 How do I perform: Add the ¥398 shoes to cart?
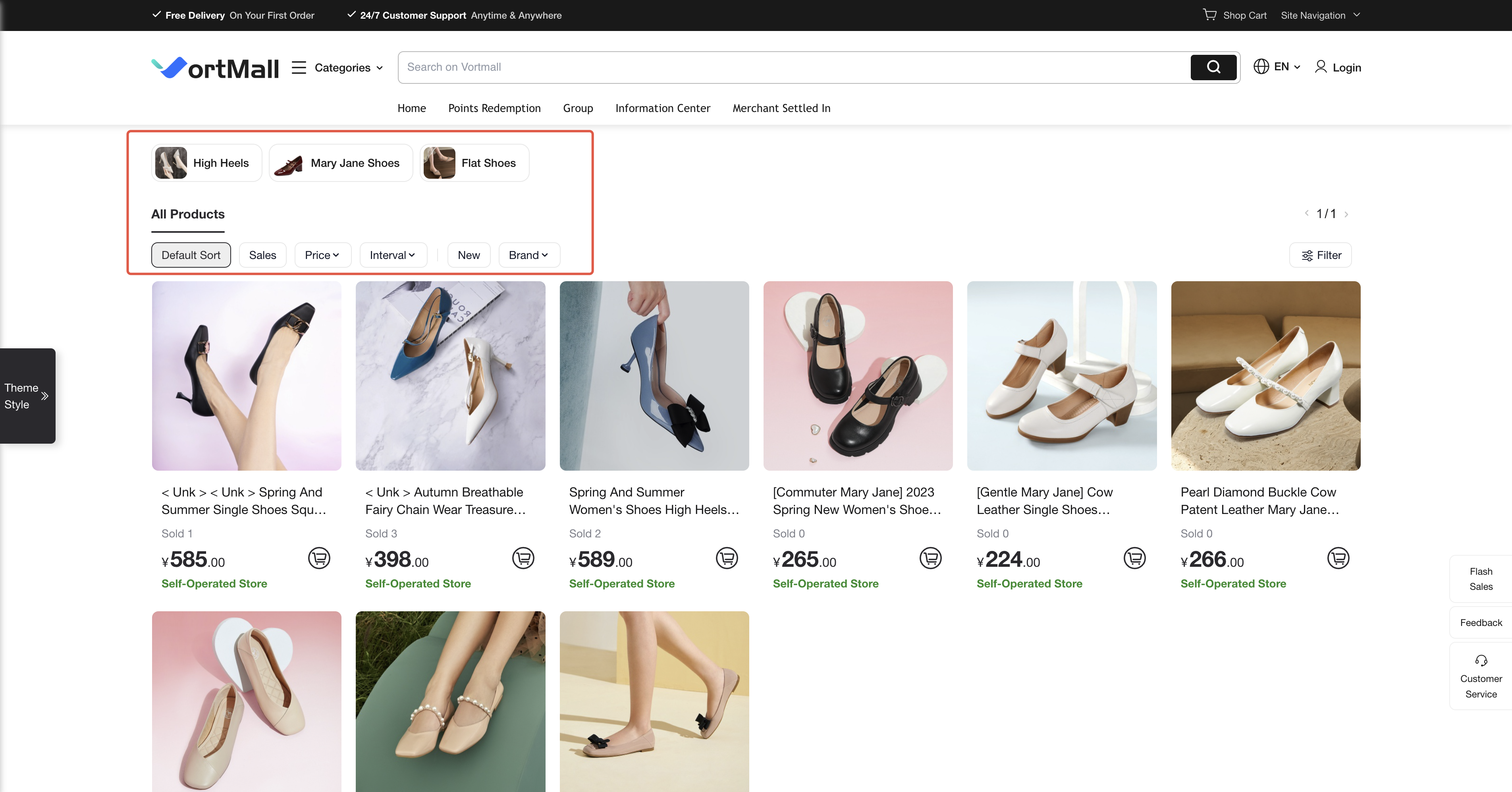tap(523, 558)
